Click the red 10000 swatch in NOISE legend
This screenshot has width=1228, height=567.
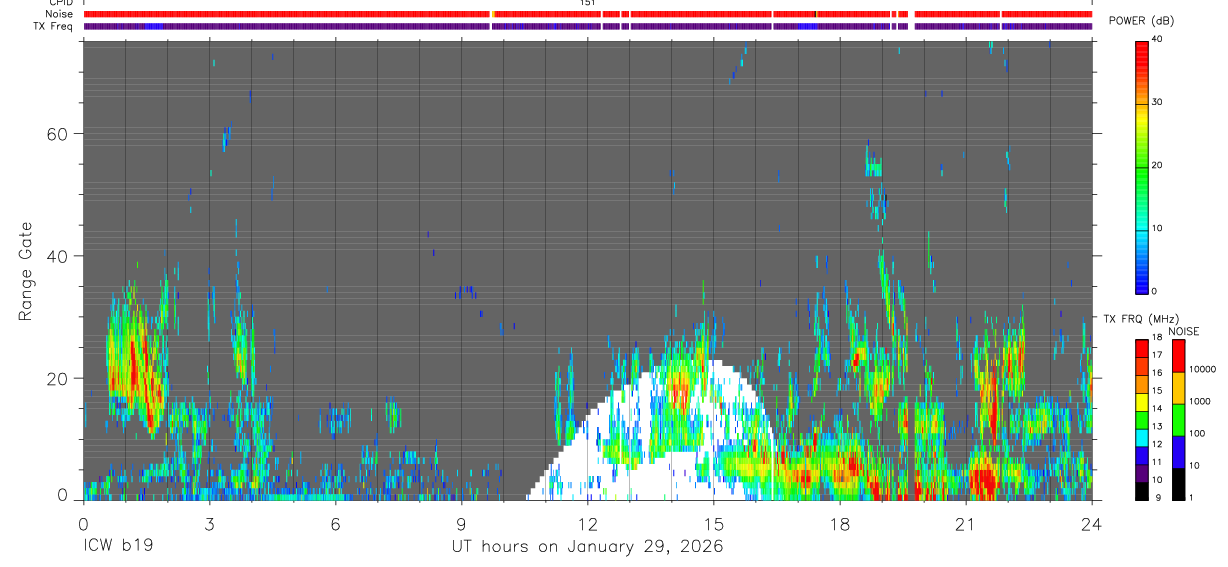[x=1178, y=356]
